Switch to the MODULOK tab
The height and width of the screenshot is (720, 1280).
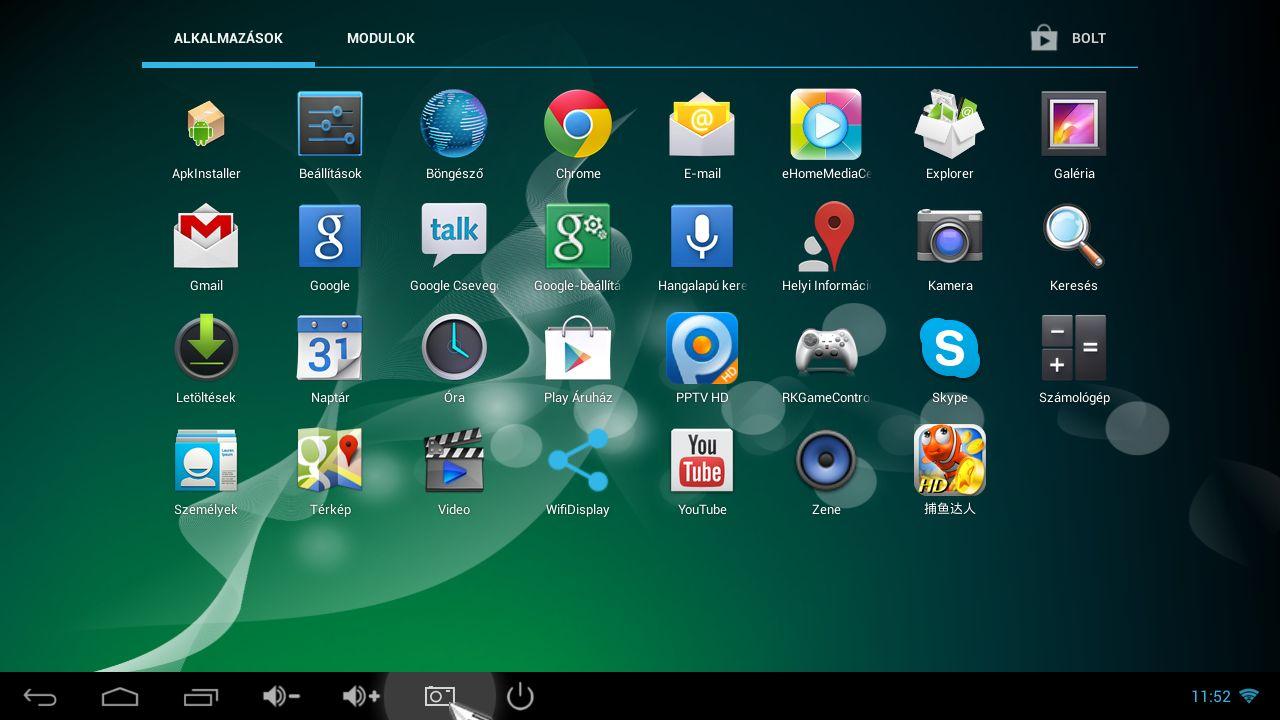(x=381, y=38)
